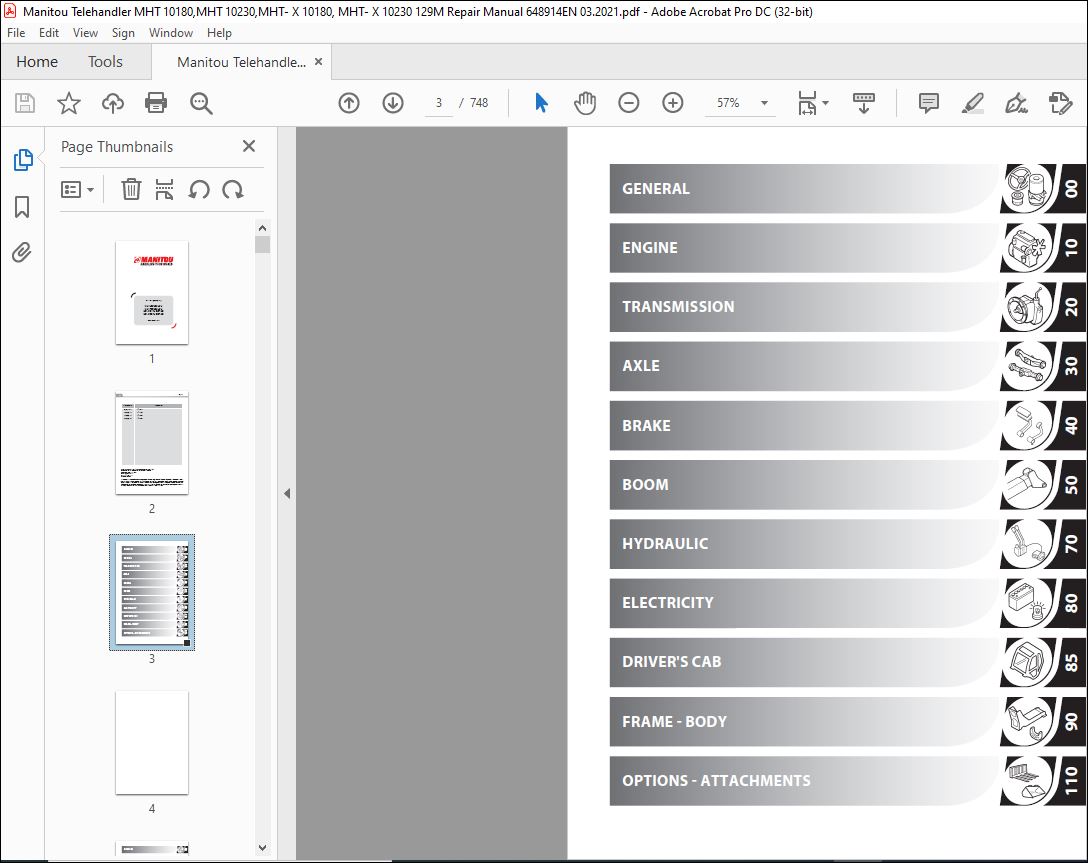
Task: Open the Attachments paperclip panel
Action: pos(22,252)
